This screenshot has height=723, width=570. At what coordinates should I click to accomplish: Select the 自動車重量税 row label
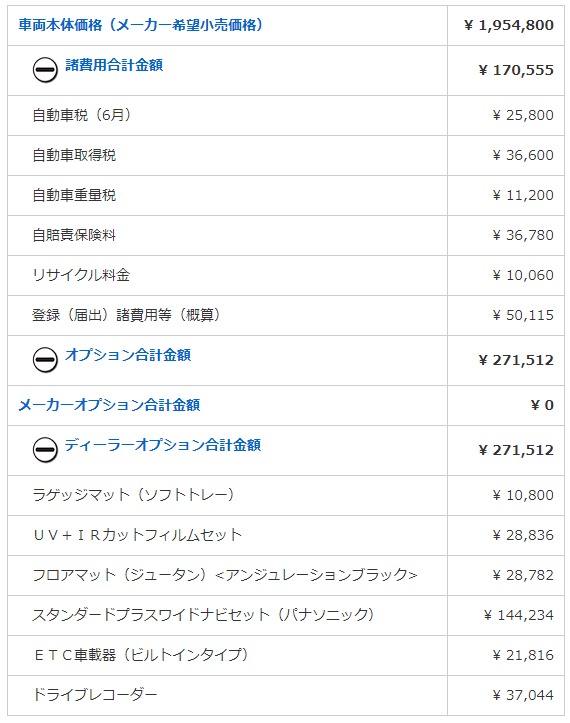pos(74,195)
